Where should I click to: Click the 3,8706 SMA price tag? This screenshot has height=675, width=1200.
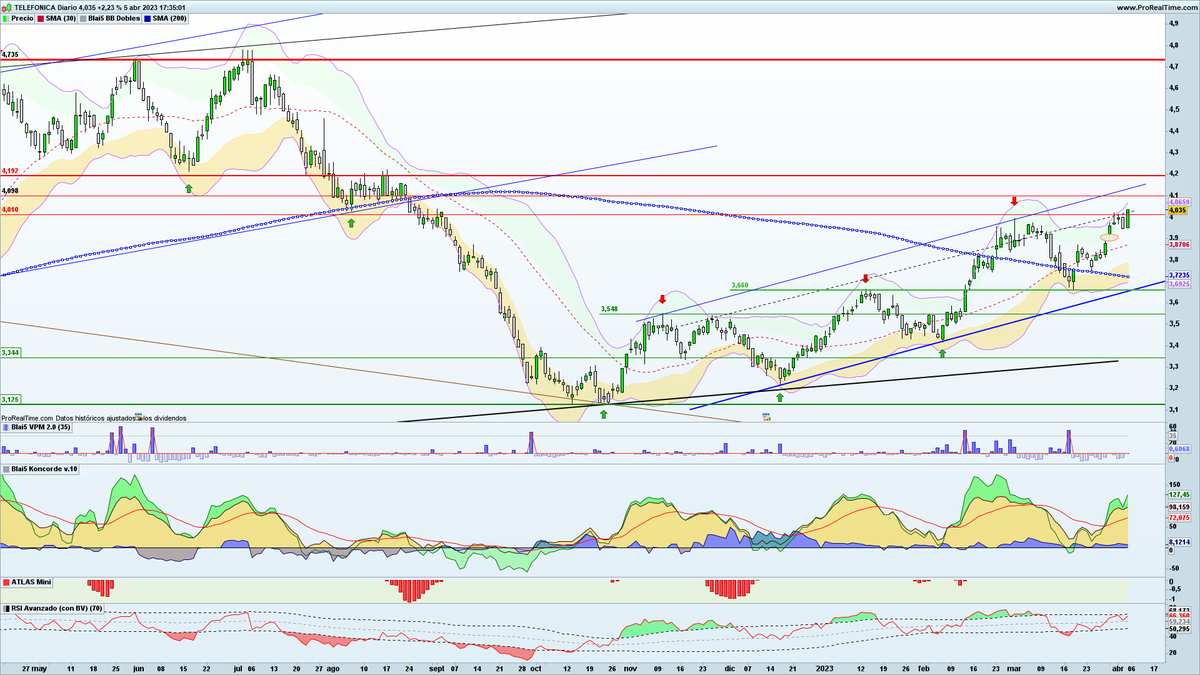coord(1179,244)
